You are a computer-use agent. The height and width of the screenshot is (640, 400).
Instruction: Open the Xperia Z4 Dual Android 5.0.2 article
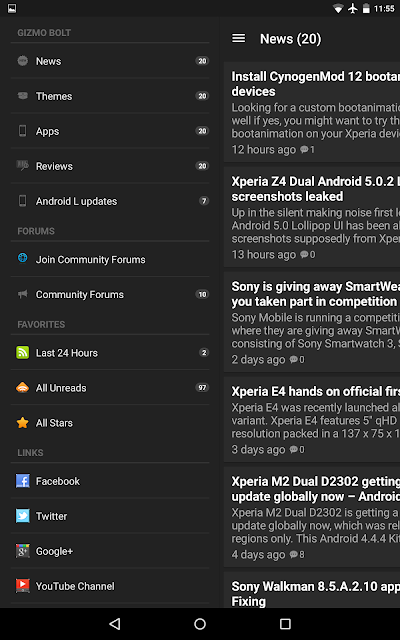tap(312, 217)
